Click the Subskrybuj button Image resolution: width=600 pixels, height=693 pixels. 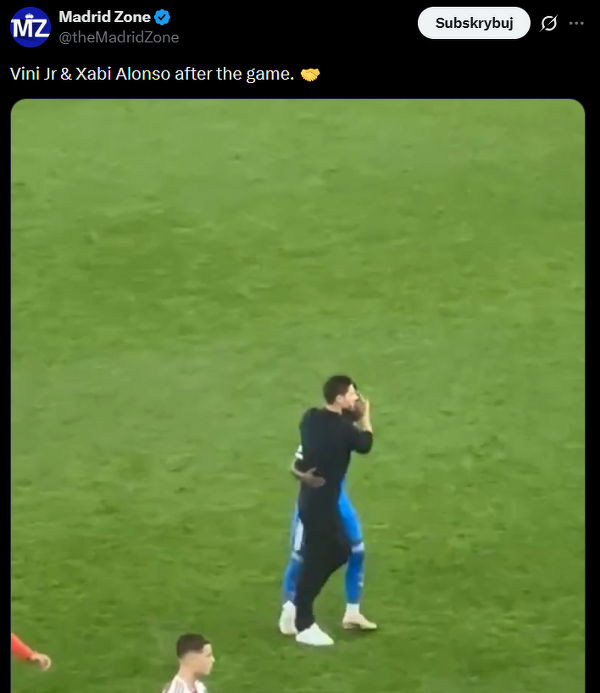[x=474, y=23]
